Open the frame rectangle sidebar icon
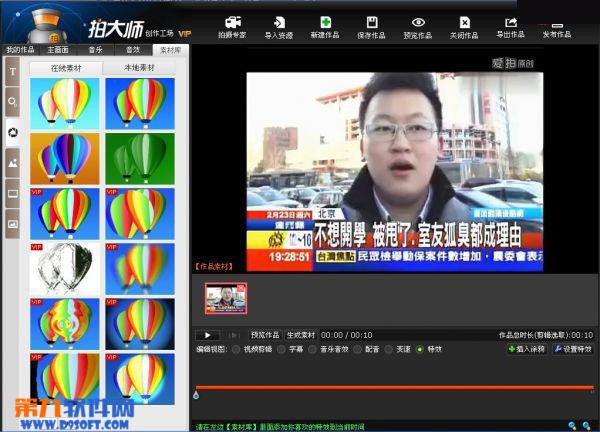This screenshot has width=600, height=432. pyautogui.click(x=13, y=194)
